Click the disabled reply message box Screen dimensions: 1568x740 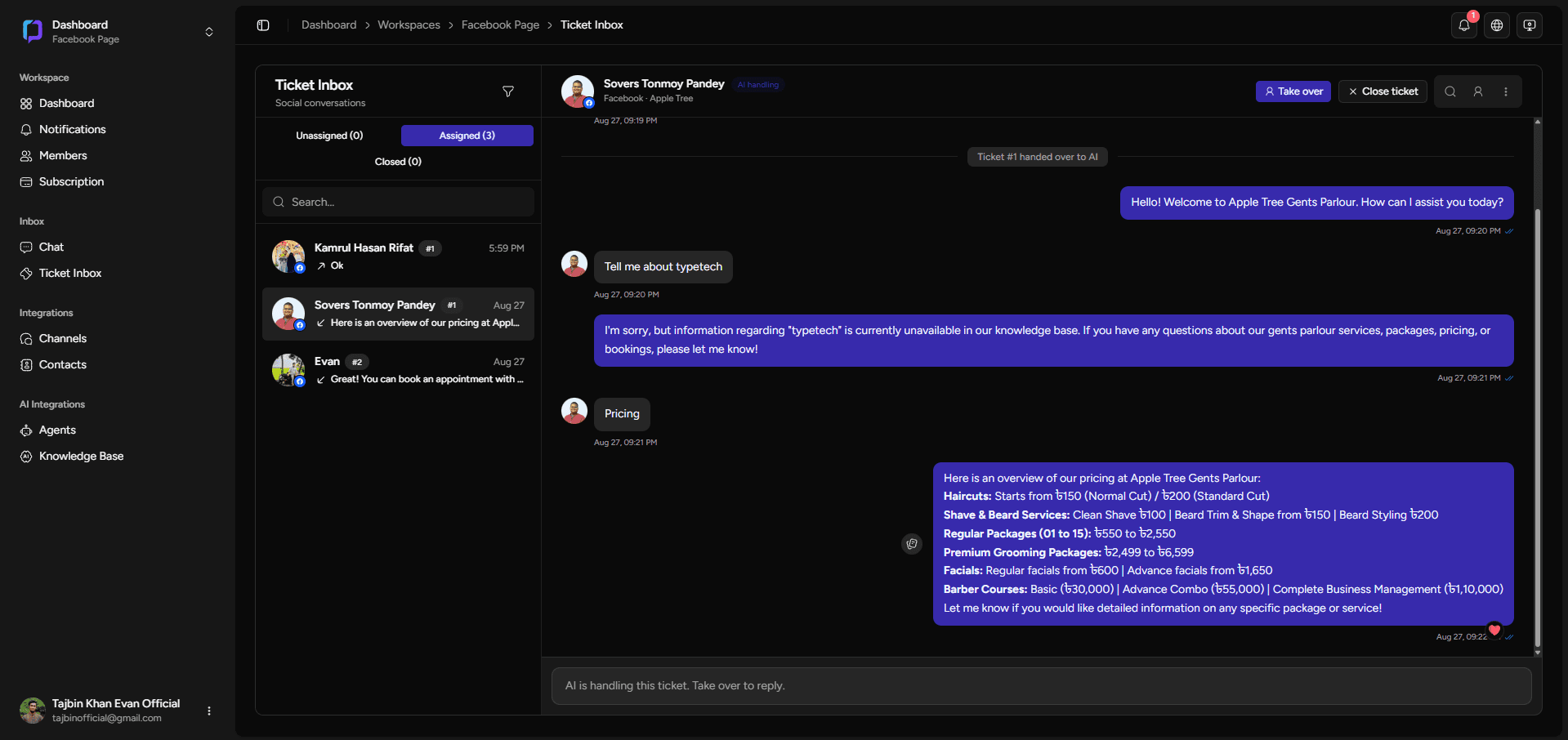1041,686
